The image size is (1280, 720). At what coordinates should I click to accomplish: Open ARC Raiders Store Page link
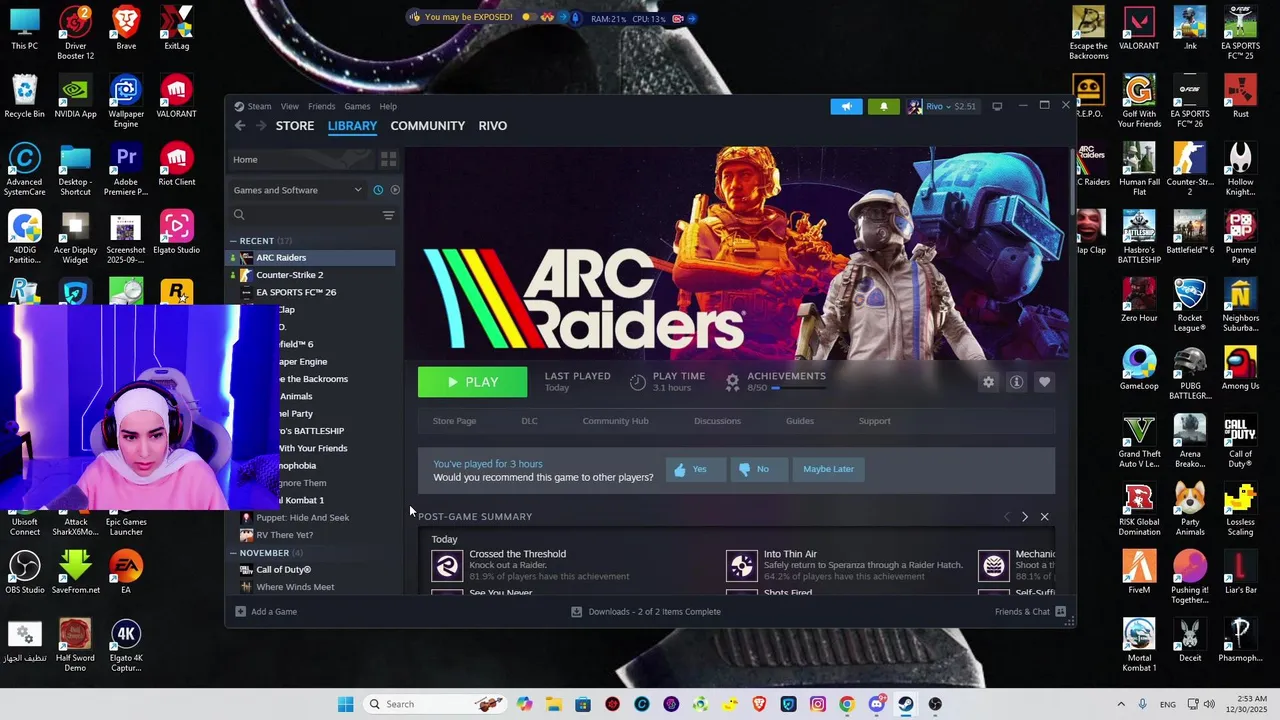pos(454,421)
